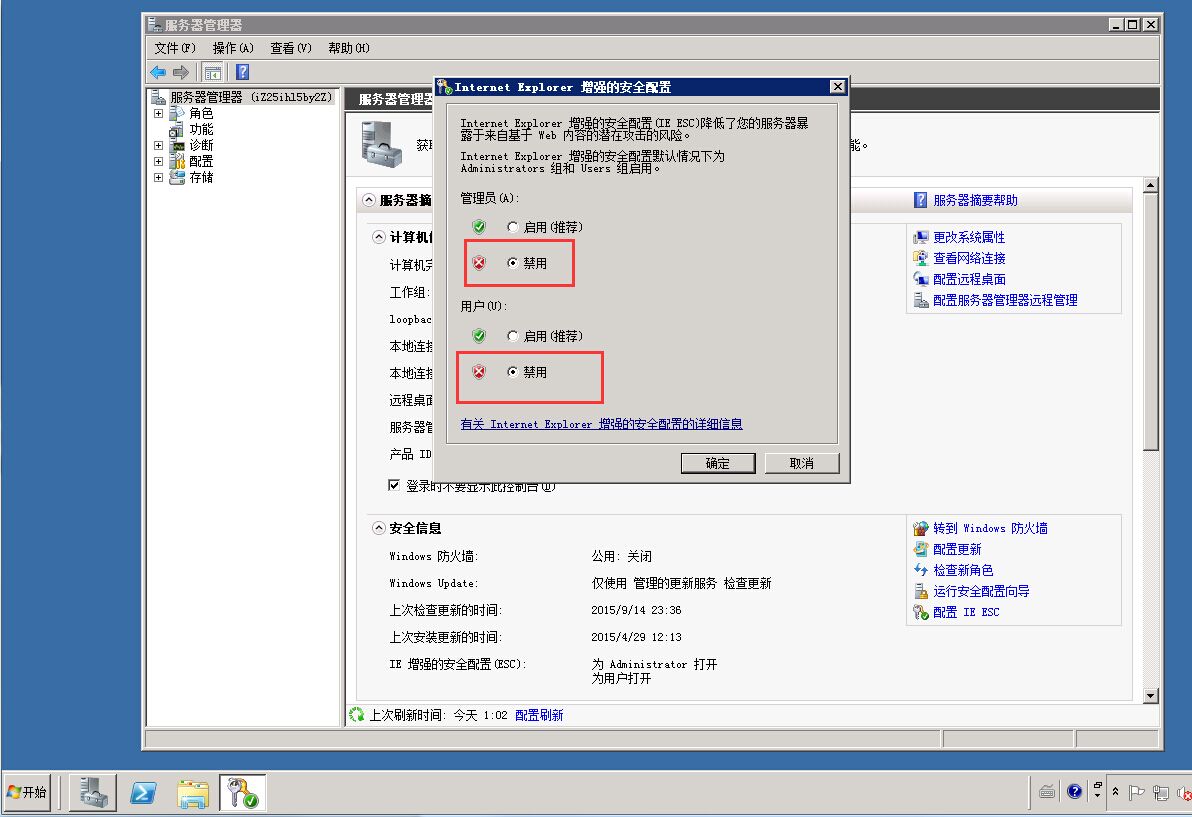Viewport: 1192px width, 817px height.
Task: Open the 操作(A) menu
Action: [233, 48]
